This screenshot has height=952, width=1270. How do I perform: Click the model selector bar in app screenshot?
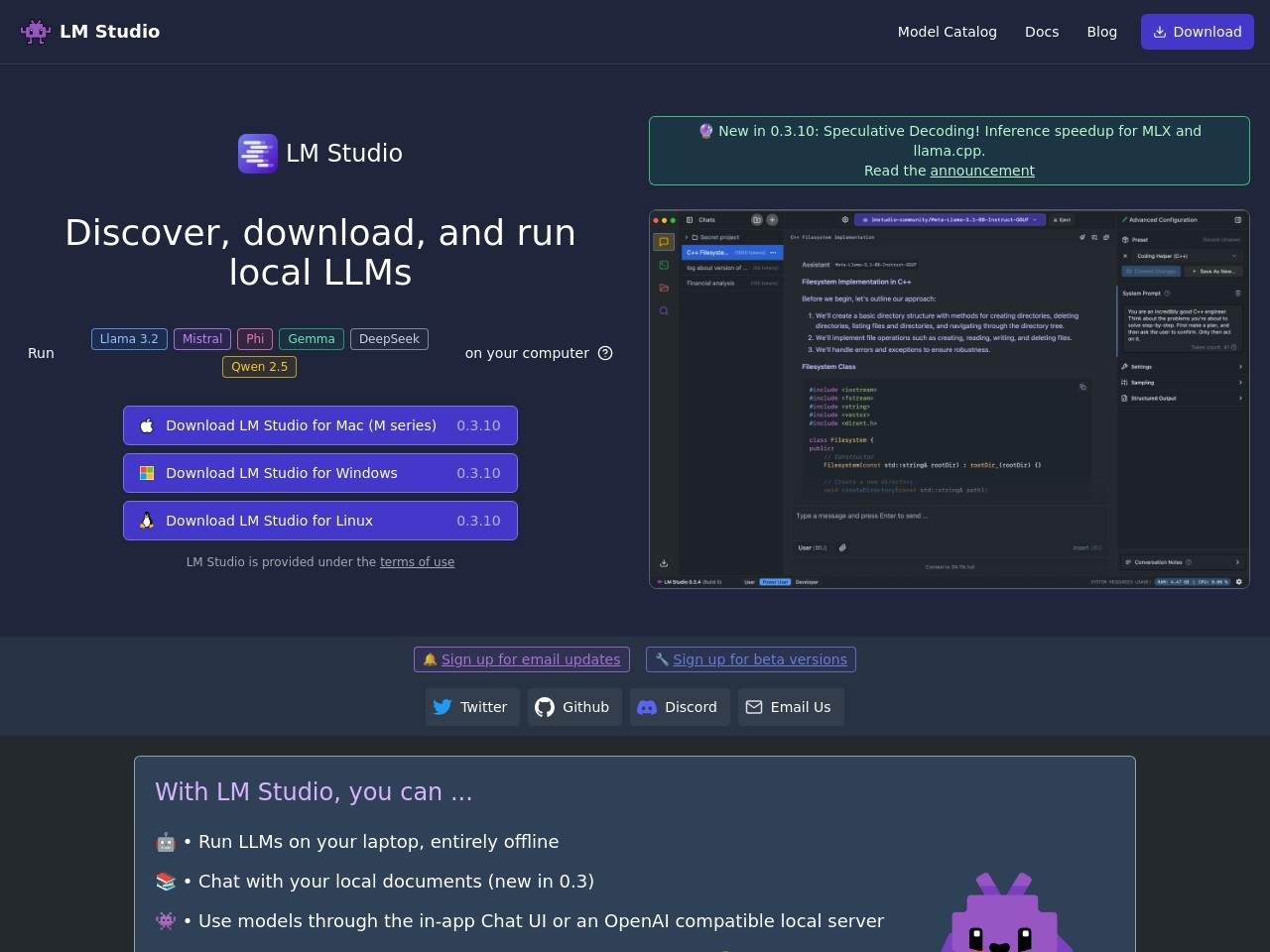pyautogui.click(x=951, y=220)
